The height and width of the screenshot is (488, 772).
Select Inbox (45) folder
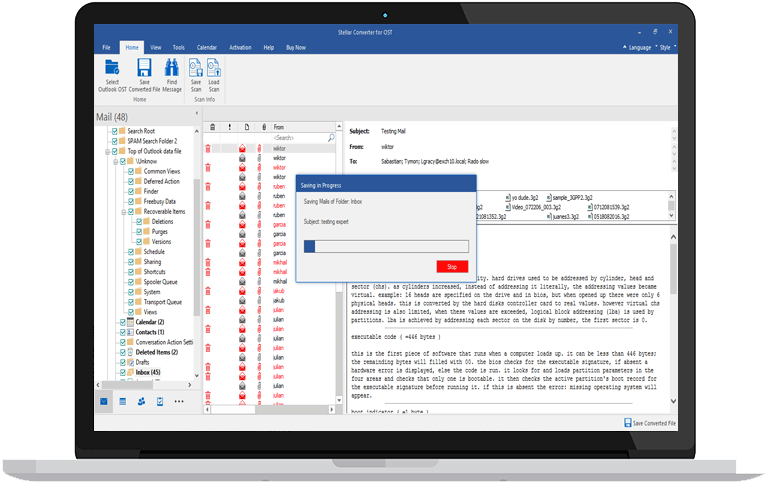click(x=148, y=372)
